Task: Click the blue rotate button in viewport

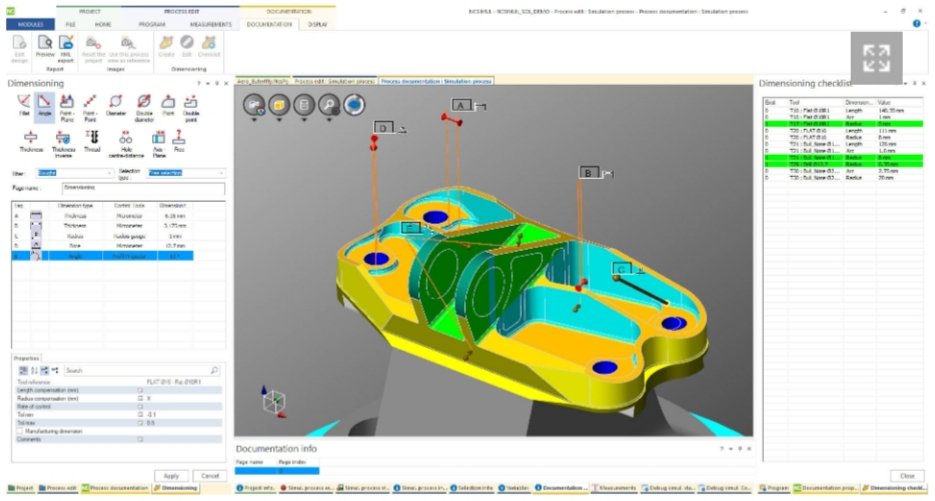Action: 354,105
